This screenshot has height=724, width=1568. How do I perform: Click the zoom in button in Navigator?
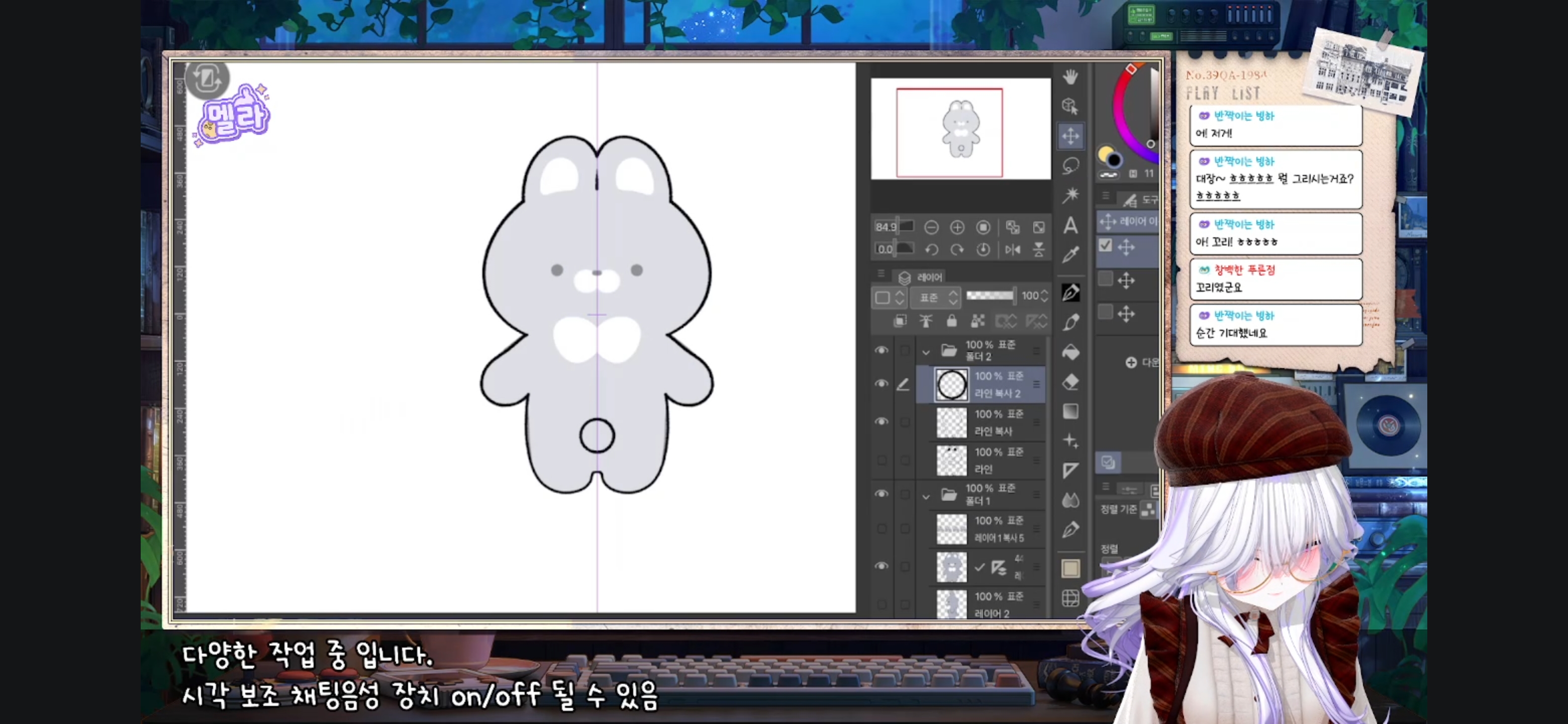(x=957, y=228)
